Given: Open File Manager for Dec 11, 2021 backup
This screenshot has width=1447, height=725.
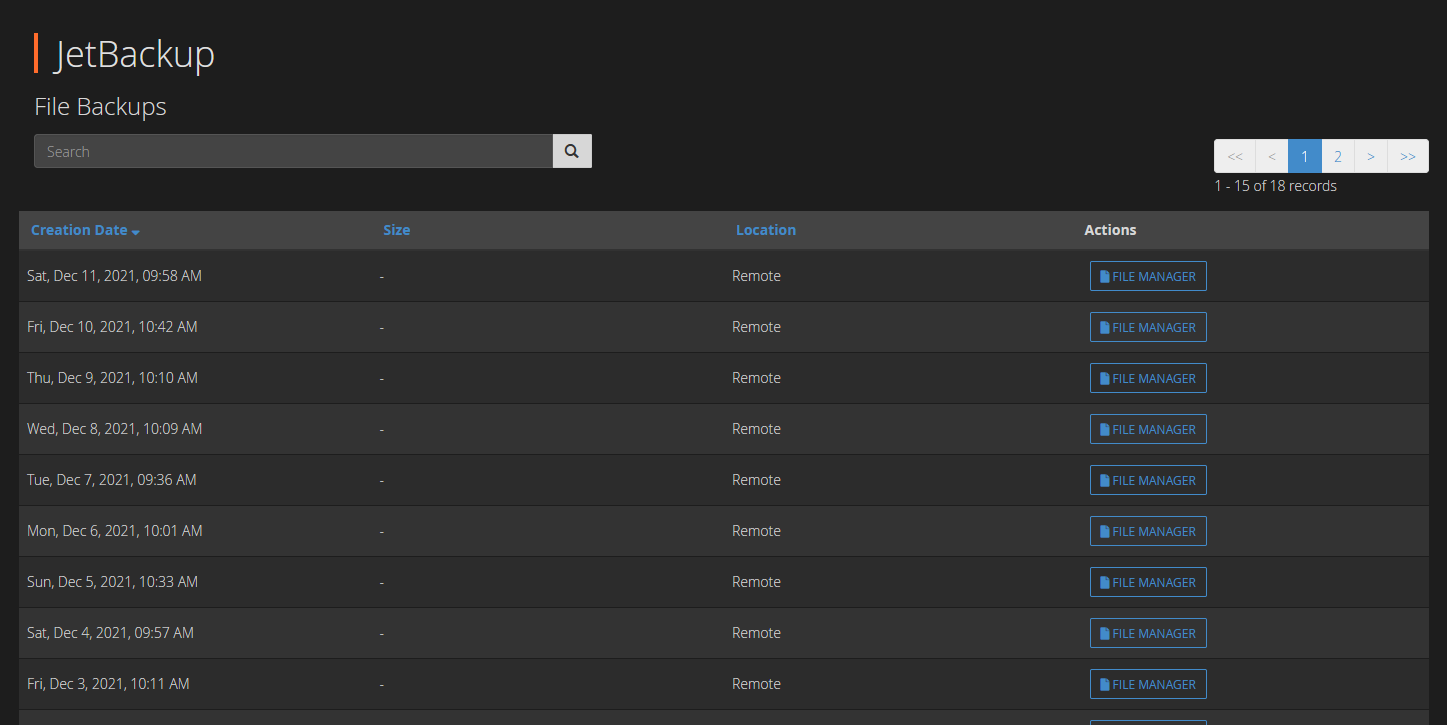Looking at the screenshot, I should pos(1148,276).
